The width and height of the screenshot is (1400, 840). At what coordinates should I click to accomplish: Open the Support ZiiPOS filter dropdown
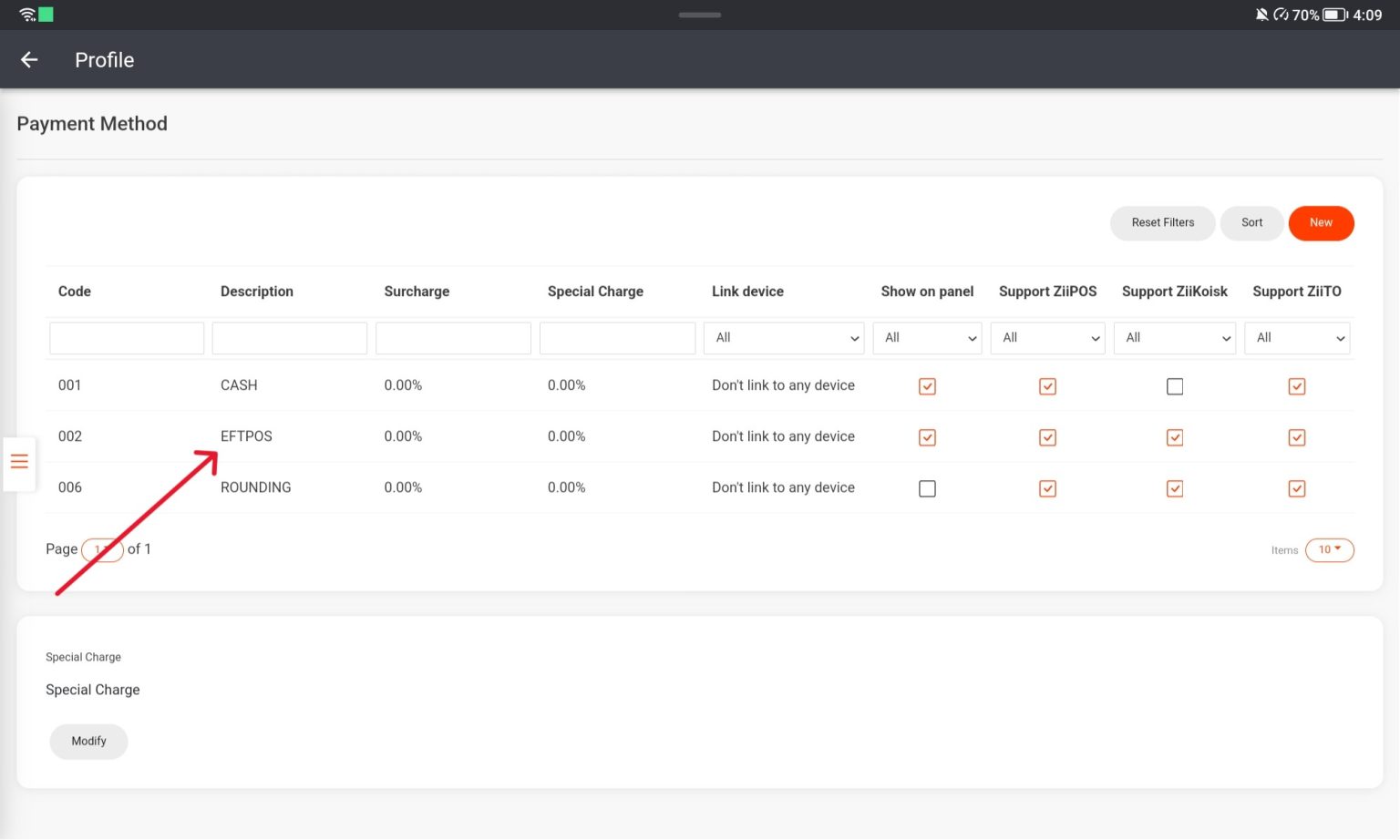tap(1047, 338)
